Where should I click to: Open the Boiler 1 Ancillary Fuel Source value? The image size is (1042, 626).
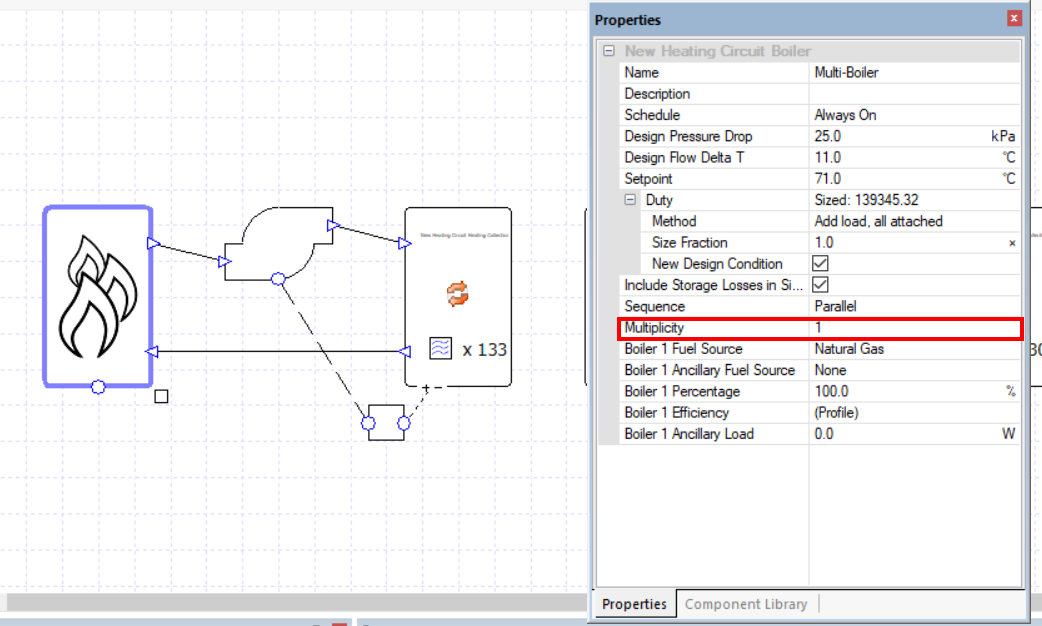click(x=914, y=370)
